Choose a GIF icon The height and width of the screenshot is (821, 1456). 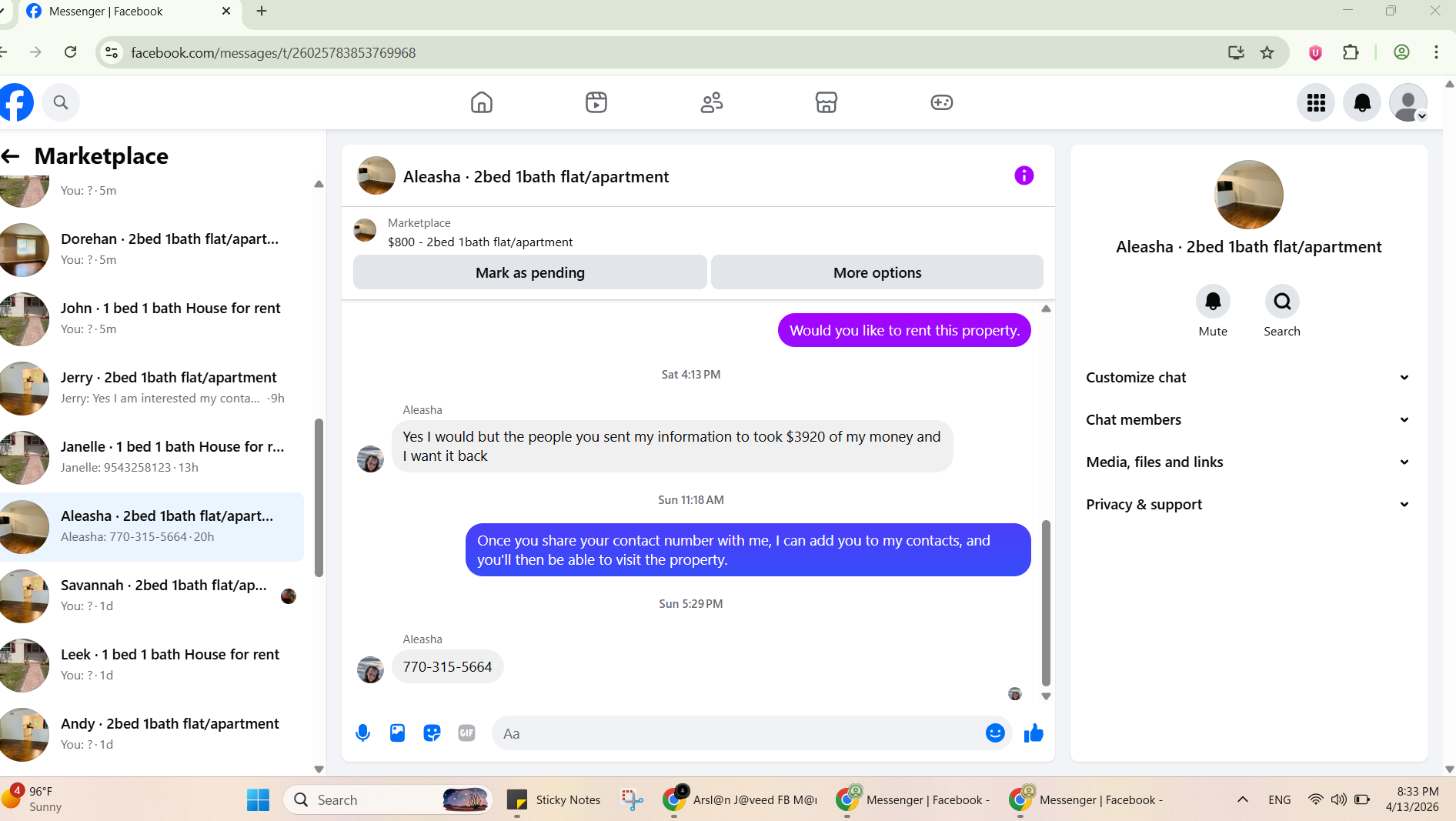[466, 733]
